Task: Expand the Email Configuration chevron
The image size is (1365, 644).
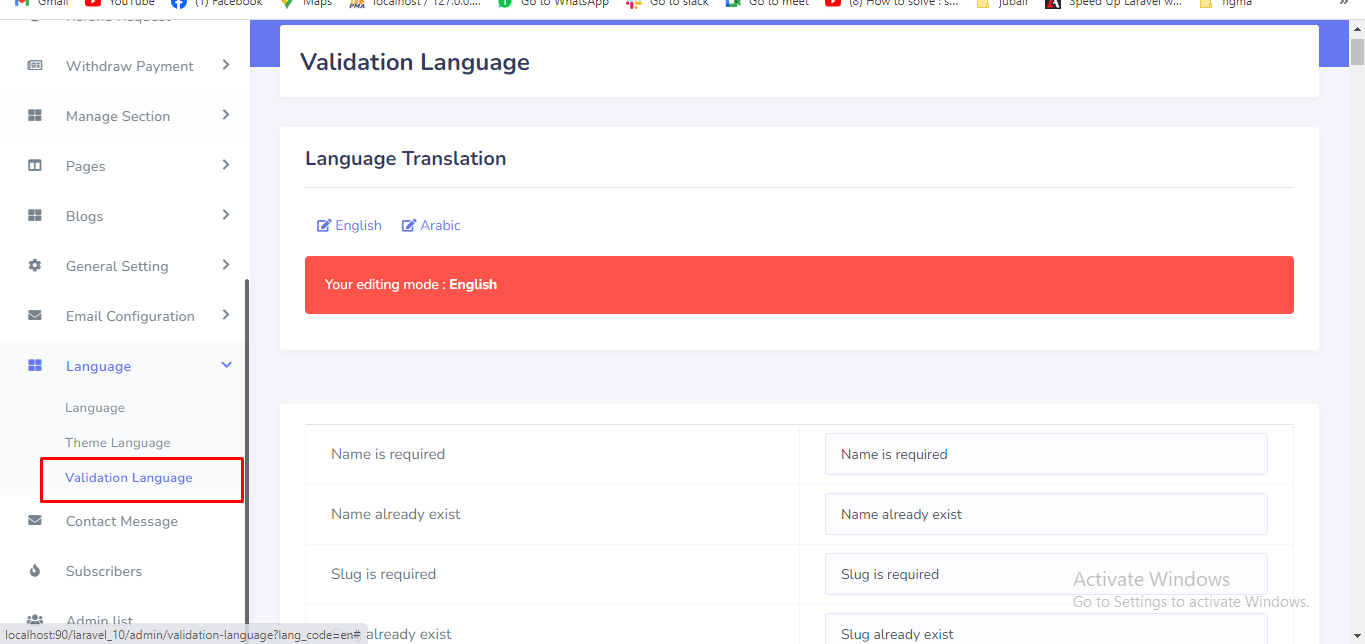Action: tap(226, 315)
